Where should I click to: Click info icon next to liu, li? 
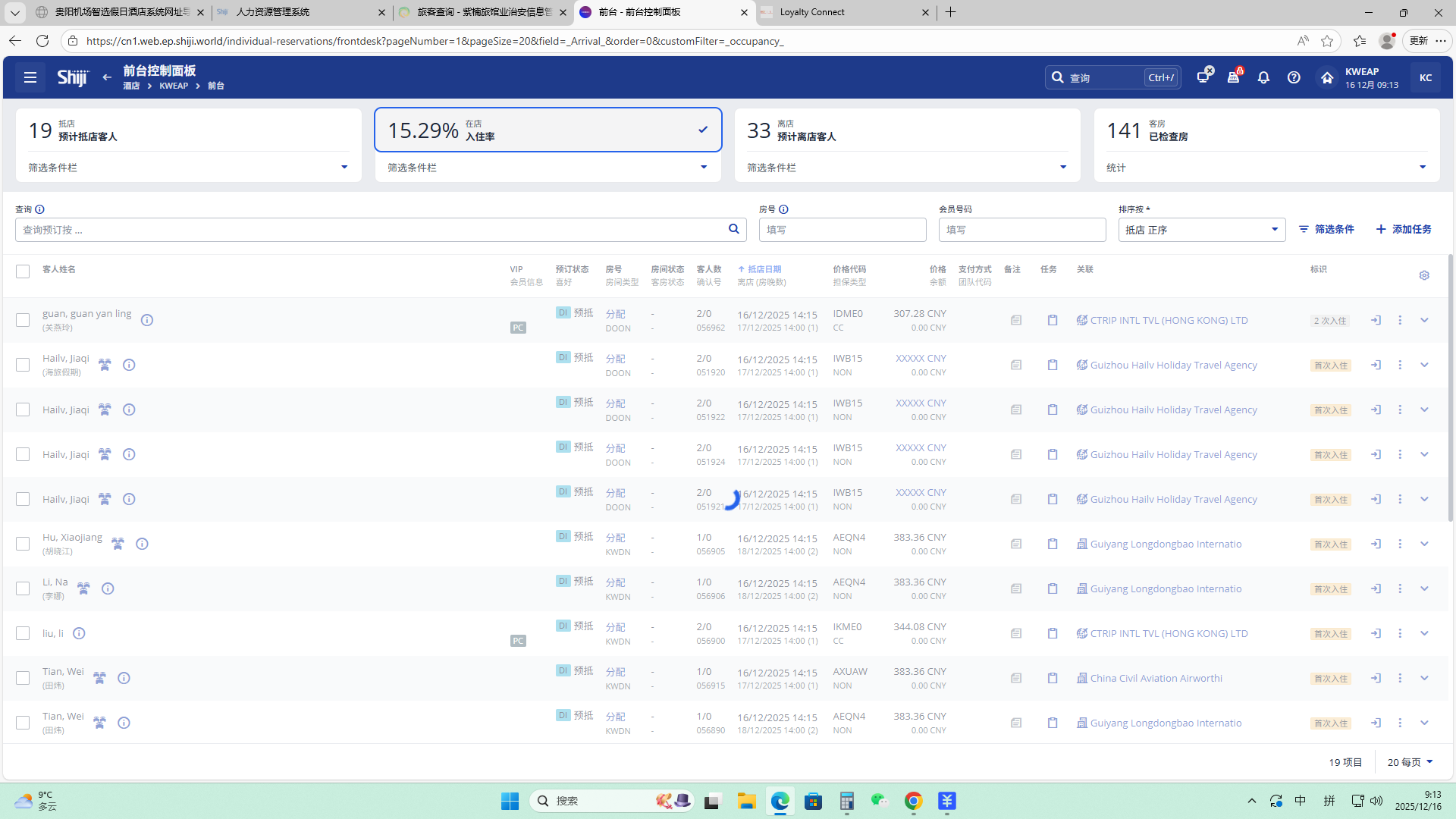(79, 633)
